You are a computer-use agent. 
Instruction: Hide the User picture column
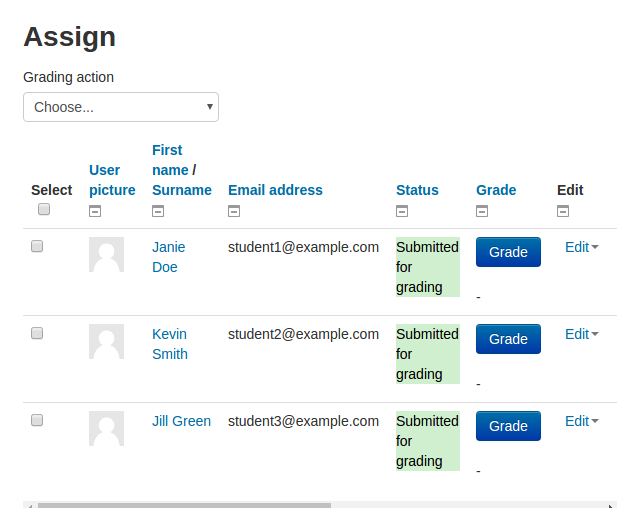(95, 211)
